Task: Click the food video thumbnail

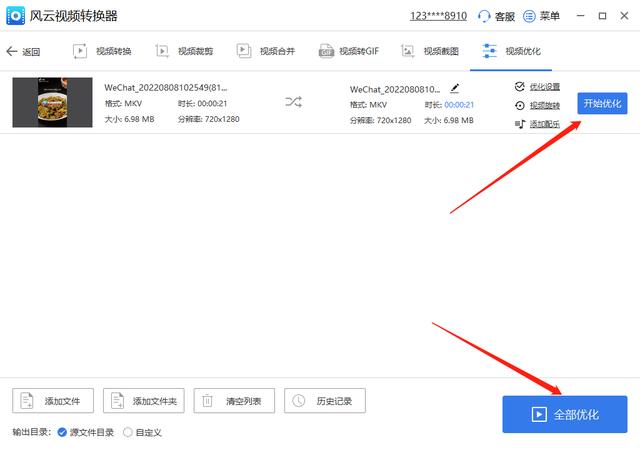Action: click(x=52, y=102)
